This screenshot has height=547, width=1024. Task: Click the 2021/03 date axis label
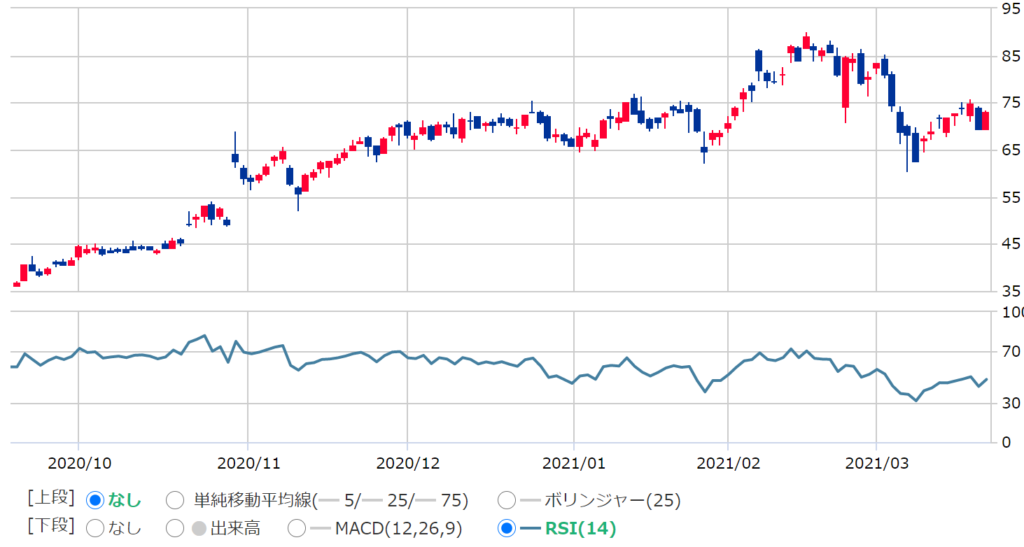click(x=876, y=463)
